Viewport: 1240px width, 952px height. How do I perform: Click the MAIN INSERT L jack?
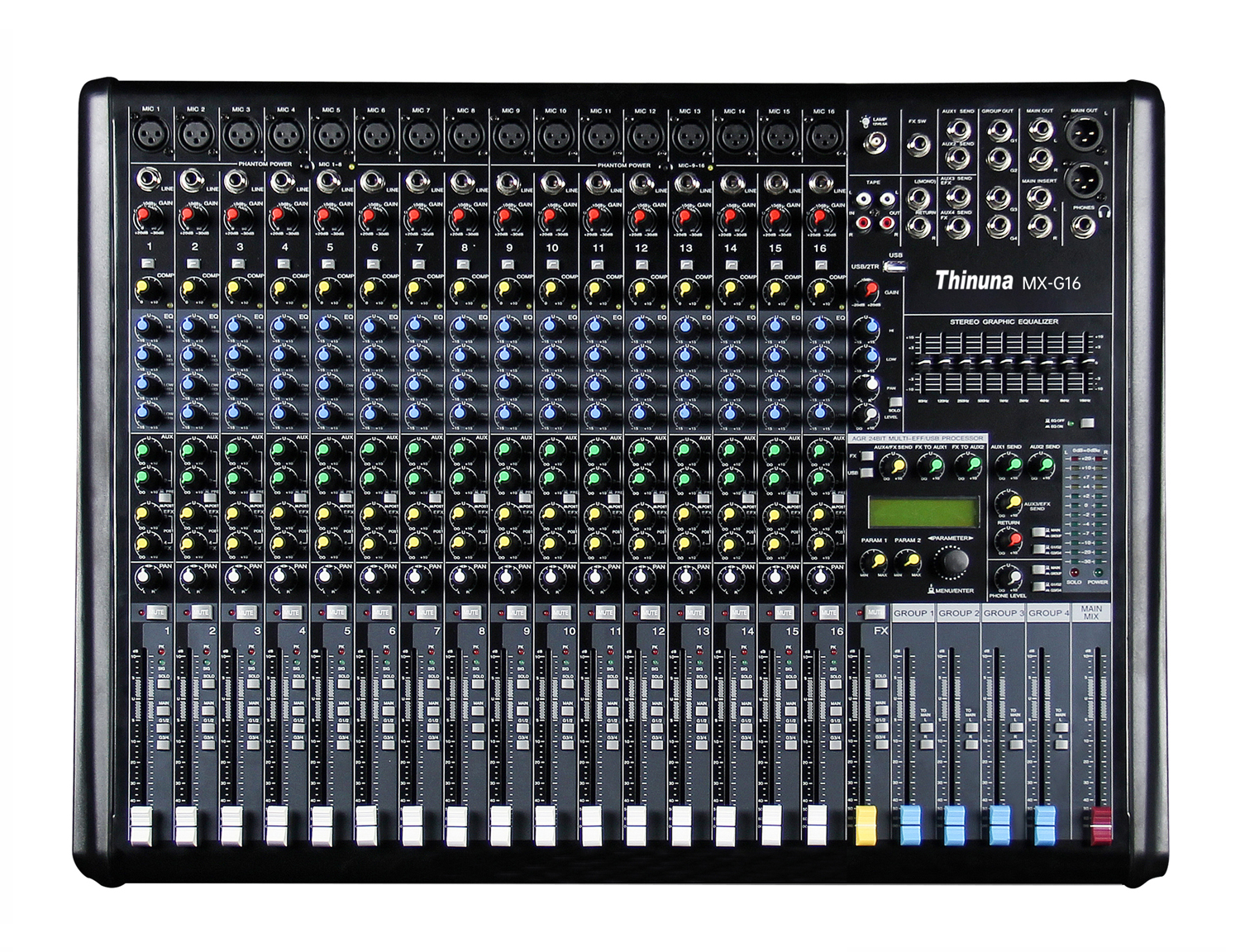(1039, 198)
